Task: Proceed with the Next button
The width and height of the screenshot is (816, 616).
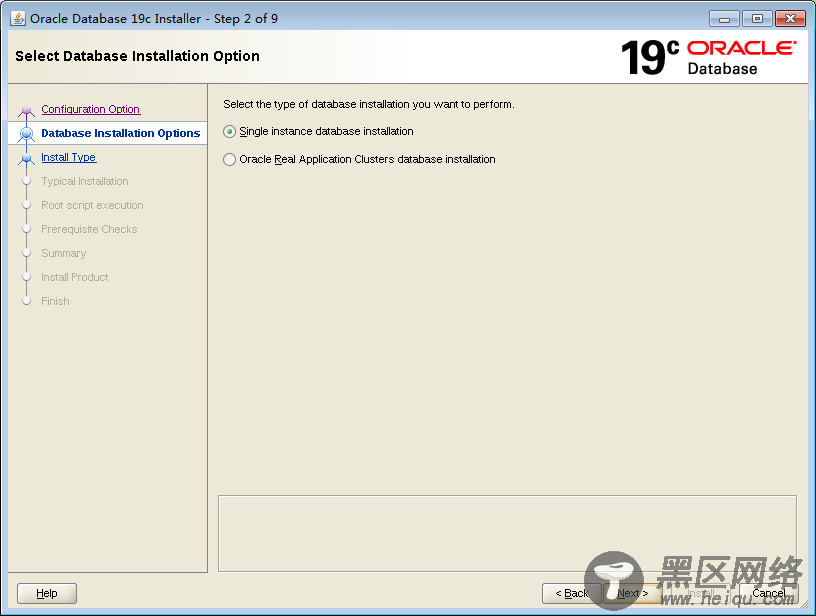Action: point(633,593)
